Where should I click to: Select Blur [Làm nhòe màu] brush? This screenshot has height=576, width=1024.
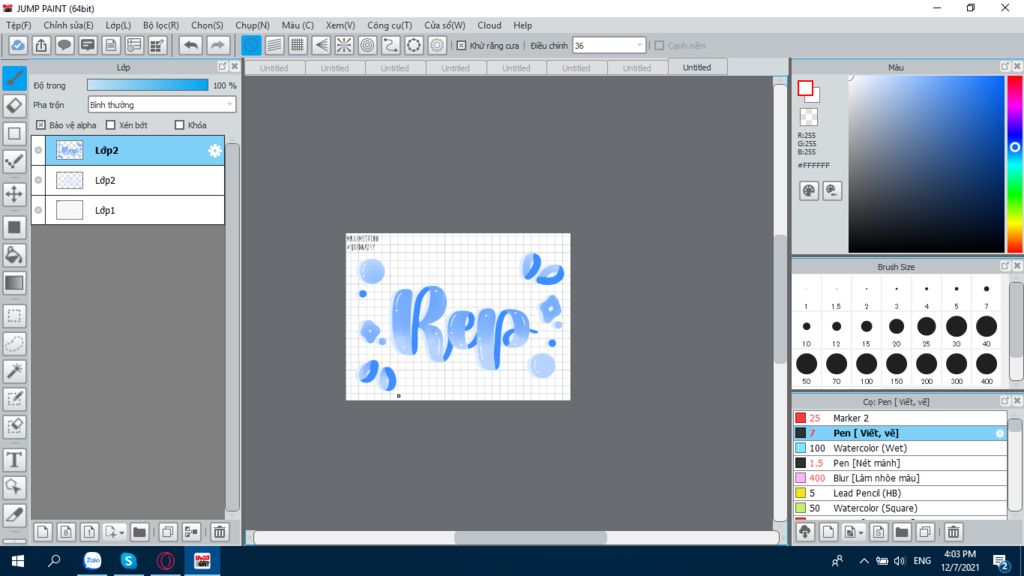(900, 478)
